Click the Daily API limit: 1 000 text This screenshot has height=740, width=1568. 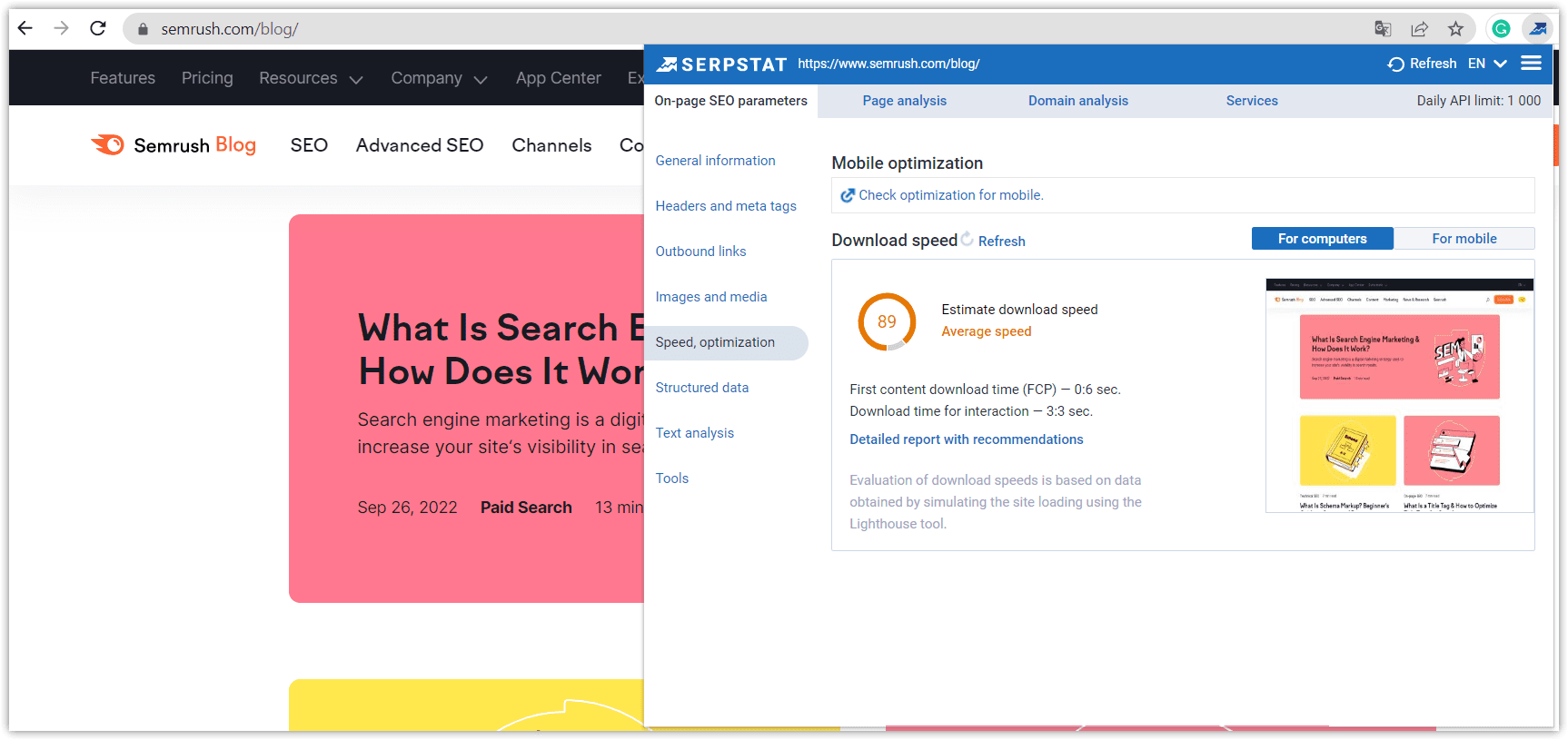click(x=1478, y=101)
